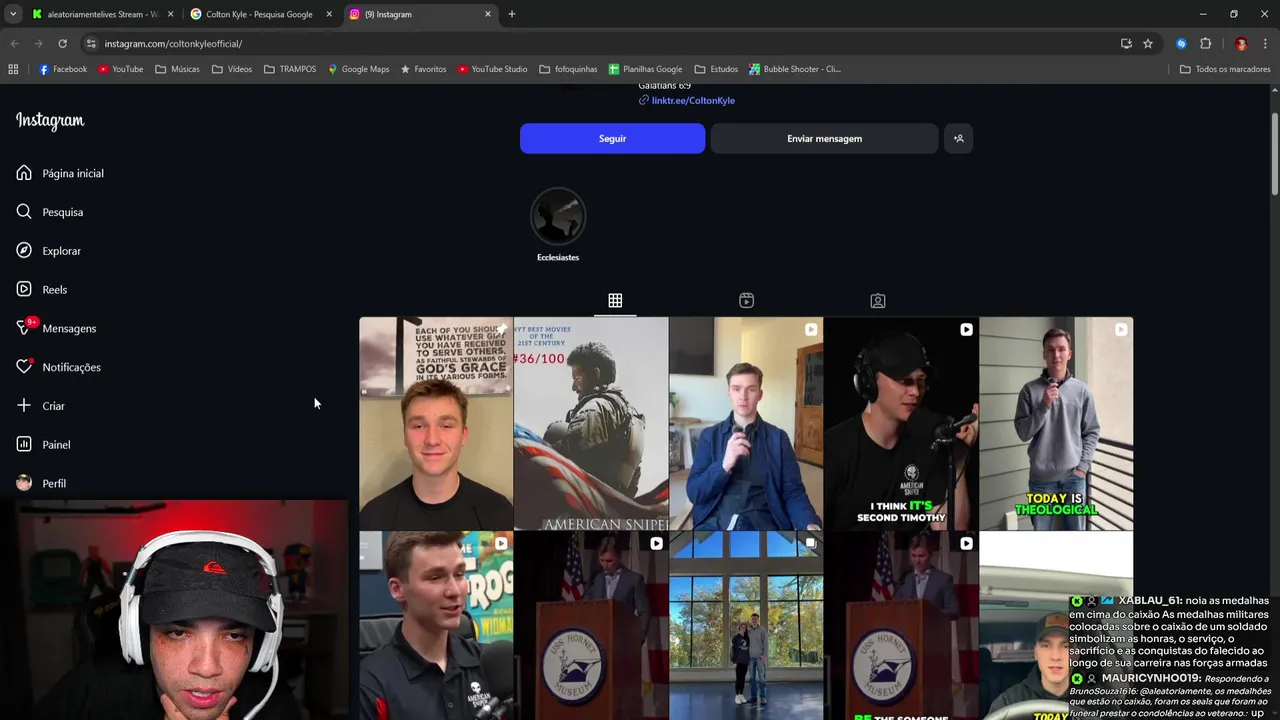Follow the account with Seguir button

coord(612,139)
